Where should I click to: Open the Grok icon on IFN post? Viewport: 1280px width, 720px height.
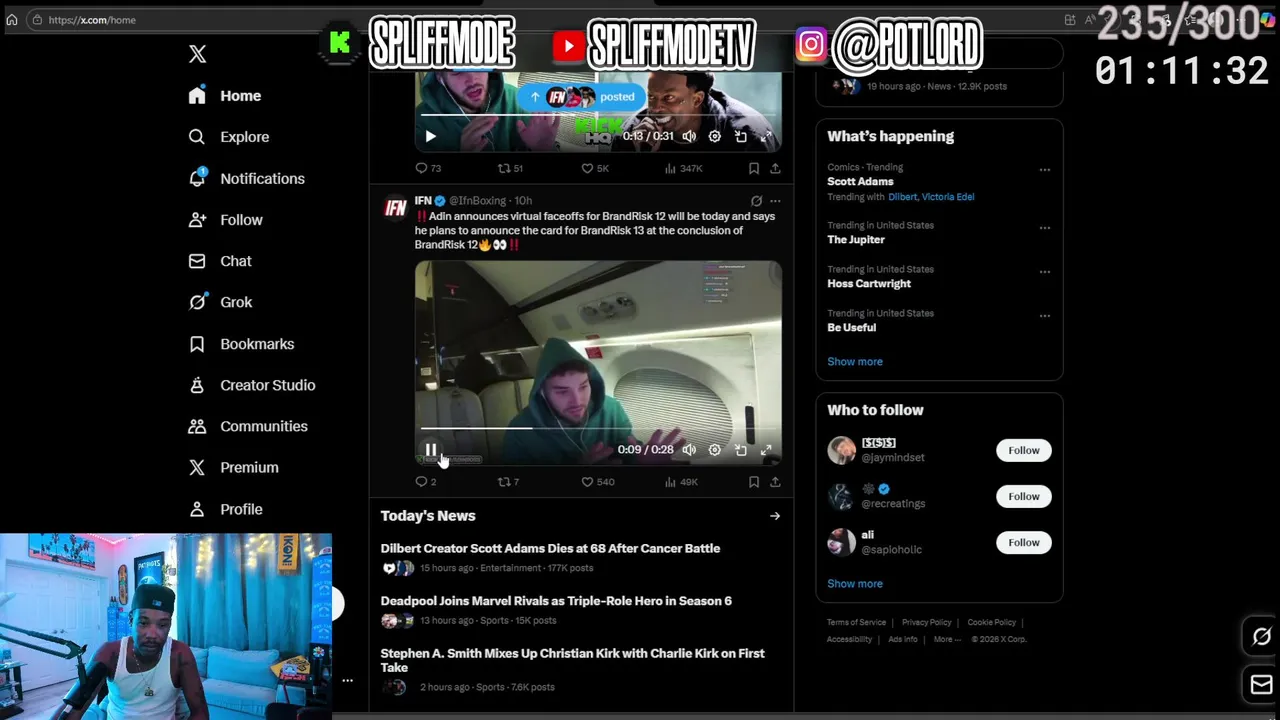(x=756, y=201)
